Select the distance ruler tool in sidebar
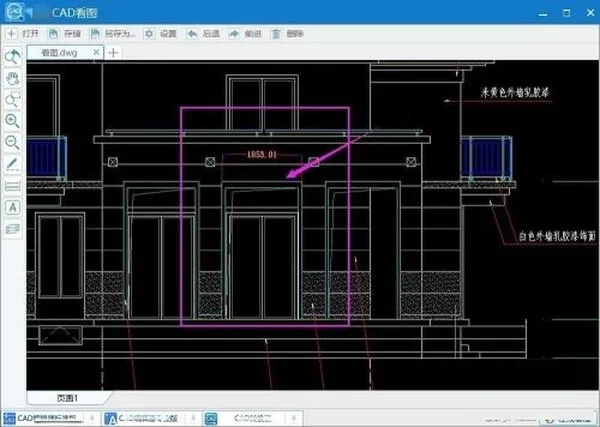Screen dimensions: 600x427 point(13,186)
